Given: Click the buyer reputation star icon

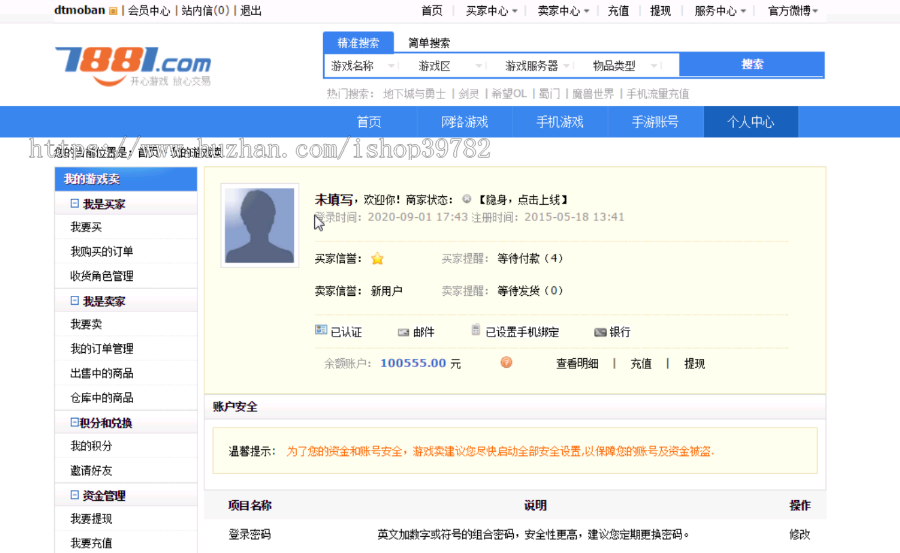Looking at the screenshot, I should [377, 258].
